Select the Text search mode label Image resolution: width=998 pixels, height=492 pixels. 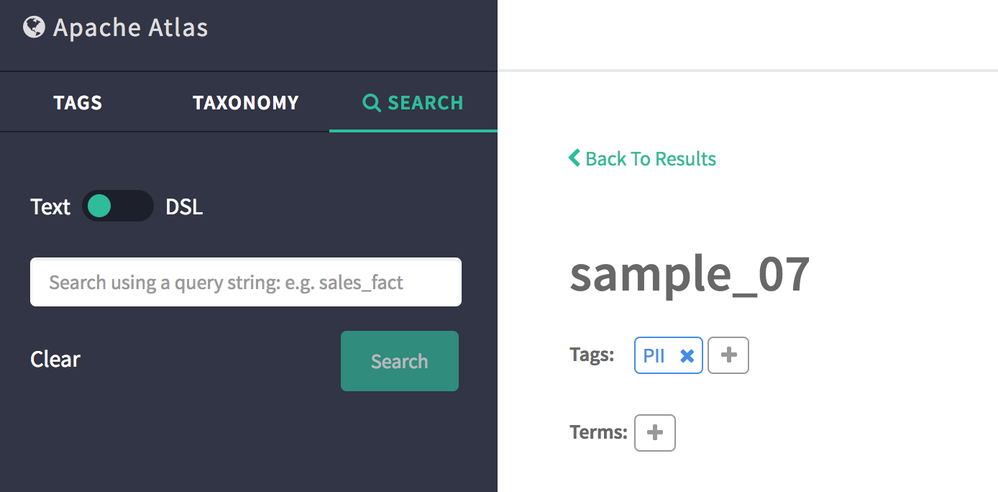point(50,207)
